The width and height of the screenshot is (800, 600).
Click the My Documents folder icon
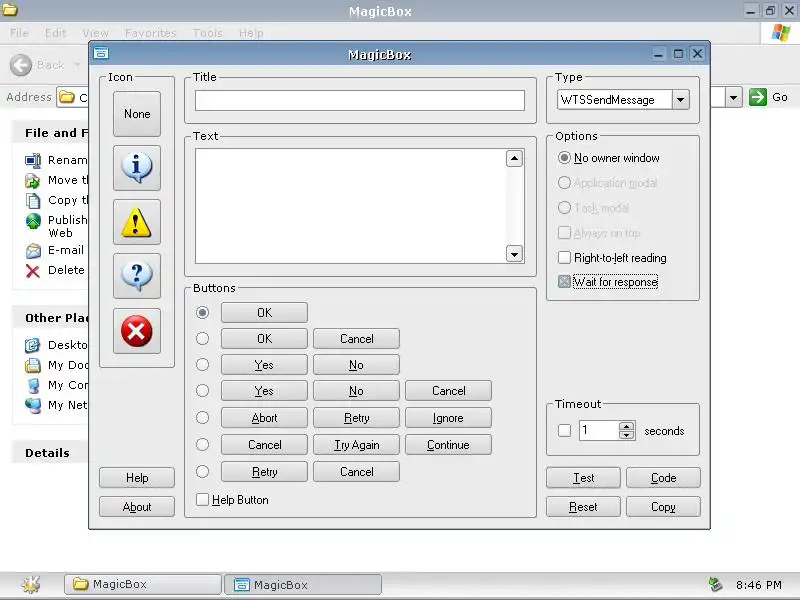coord(33,365)
